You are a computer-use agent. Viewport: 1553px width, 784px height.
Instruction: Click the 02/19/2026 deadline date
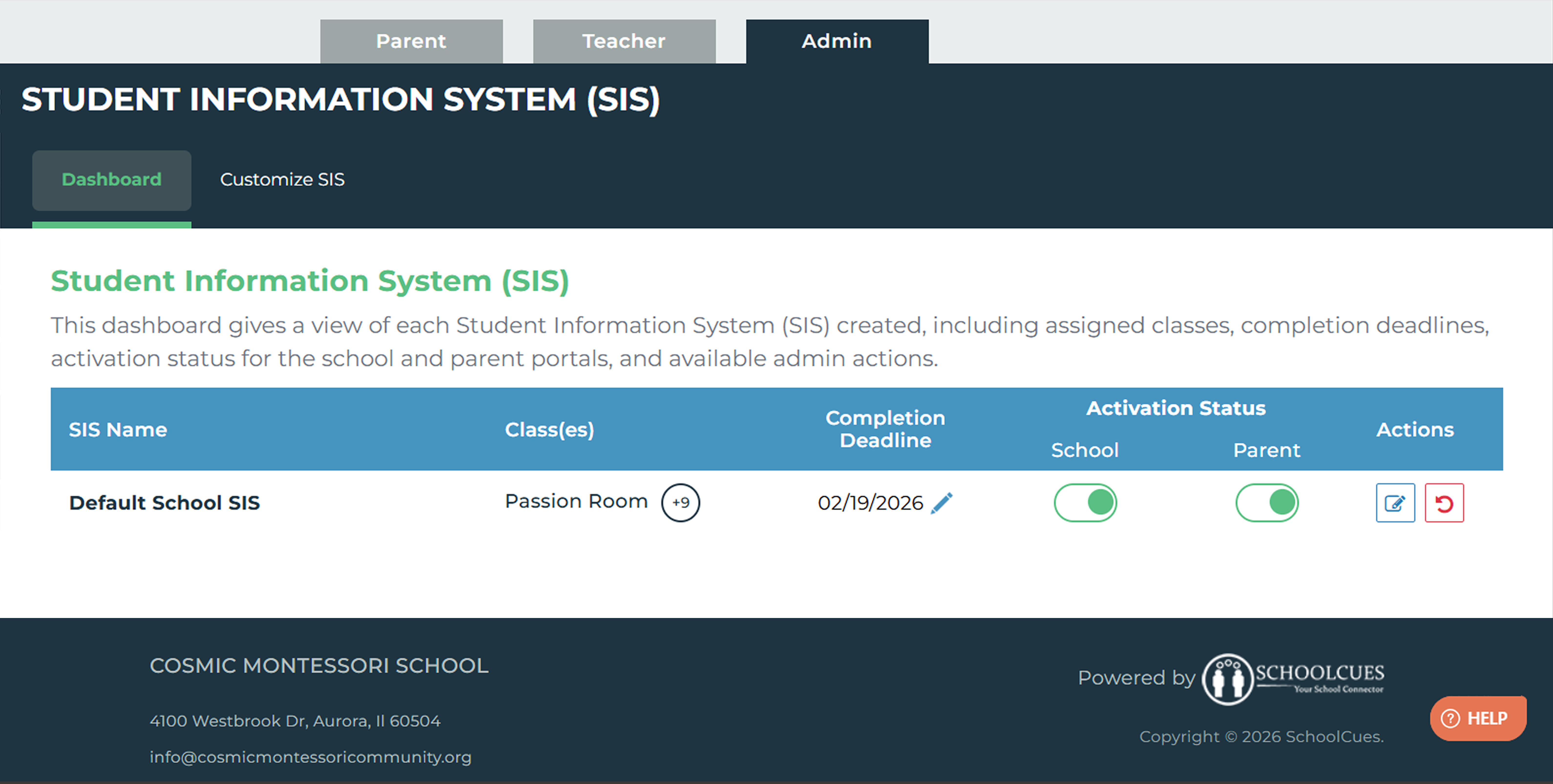pos(870,503)
